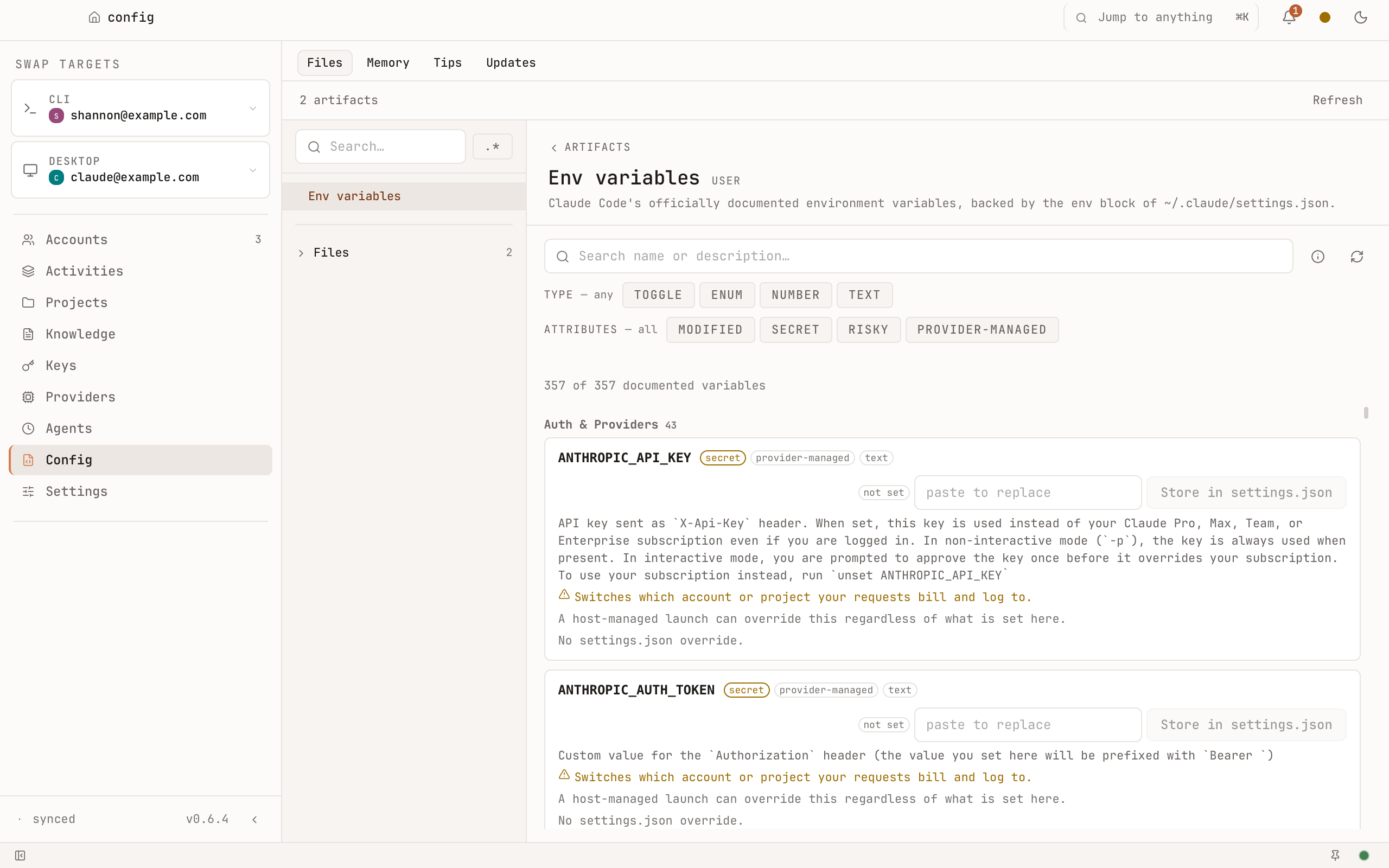
Task: Collapse sidebar using chevron next to v0.6.4
Action: click(x=255, y=819)
